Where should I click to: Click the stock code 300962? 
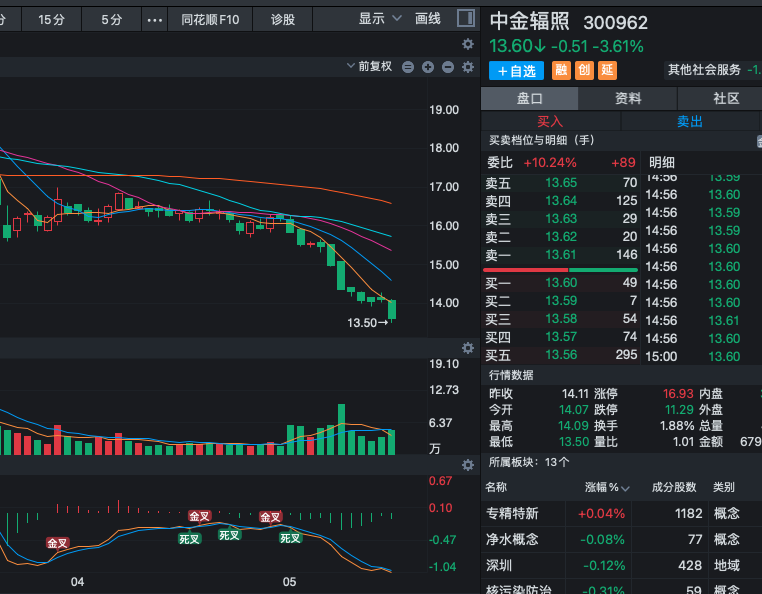point(615,23)
